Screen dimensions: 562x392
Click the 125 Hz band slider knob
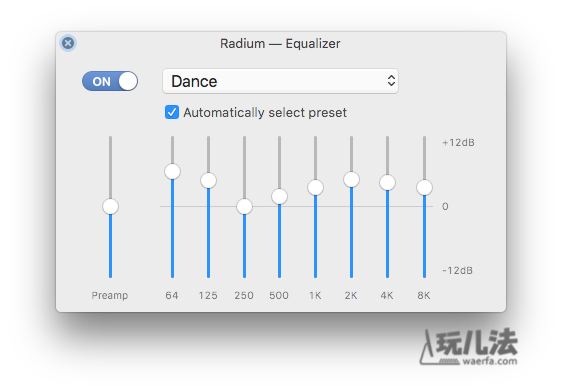(208, 180)
